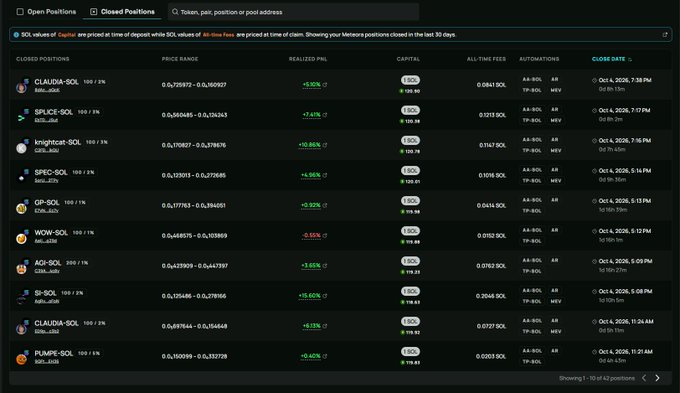Click the knightcat-SOL token icon

pyautogui.click(x=22, y=147)
